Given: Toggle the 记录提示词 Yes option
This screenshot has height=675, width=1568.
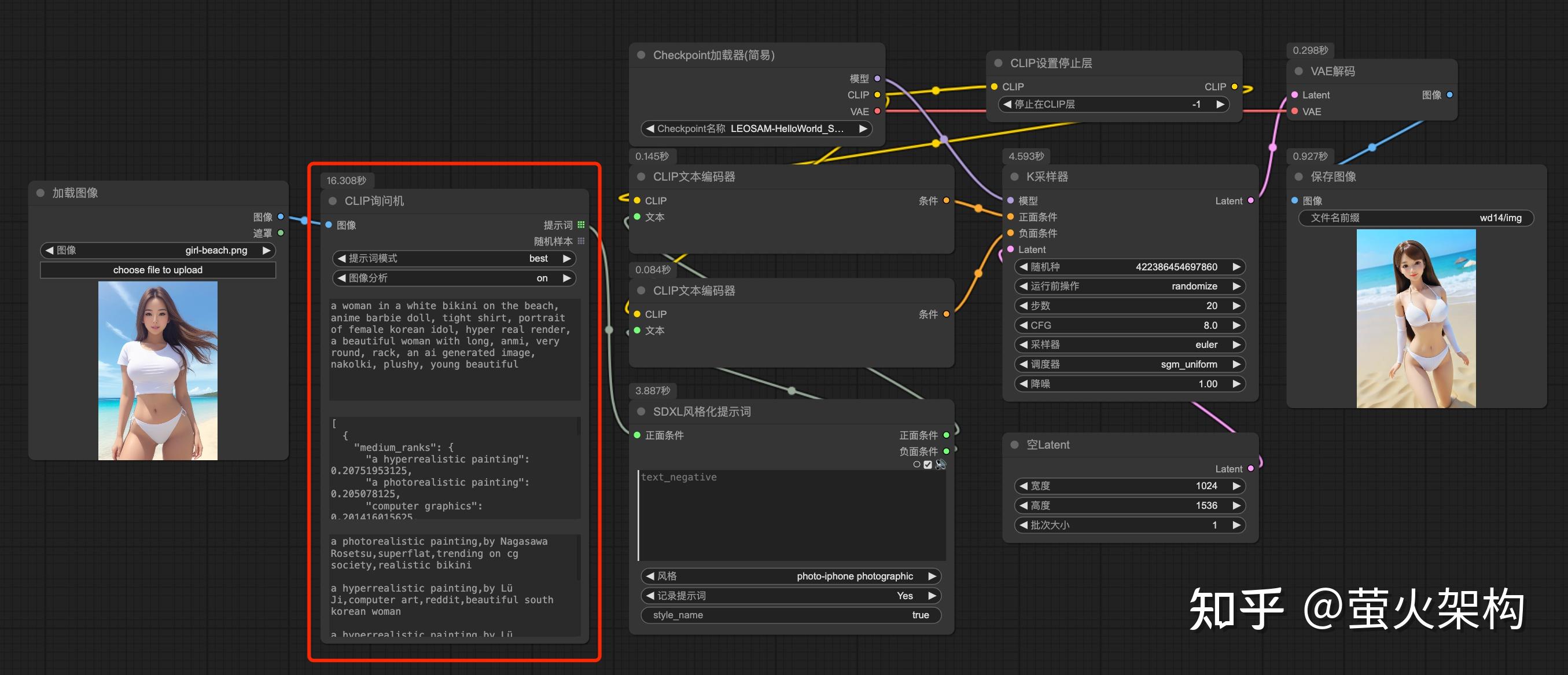Looking at the screenshot, I should click(x=791, y=596).
